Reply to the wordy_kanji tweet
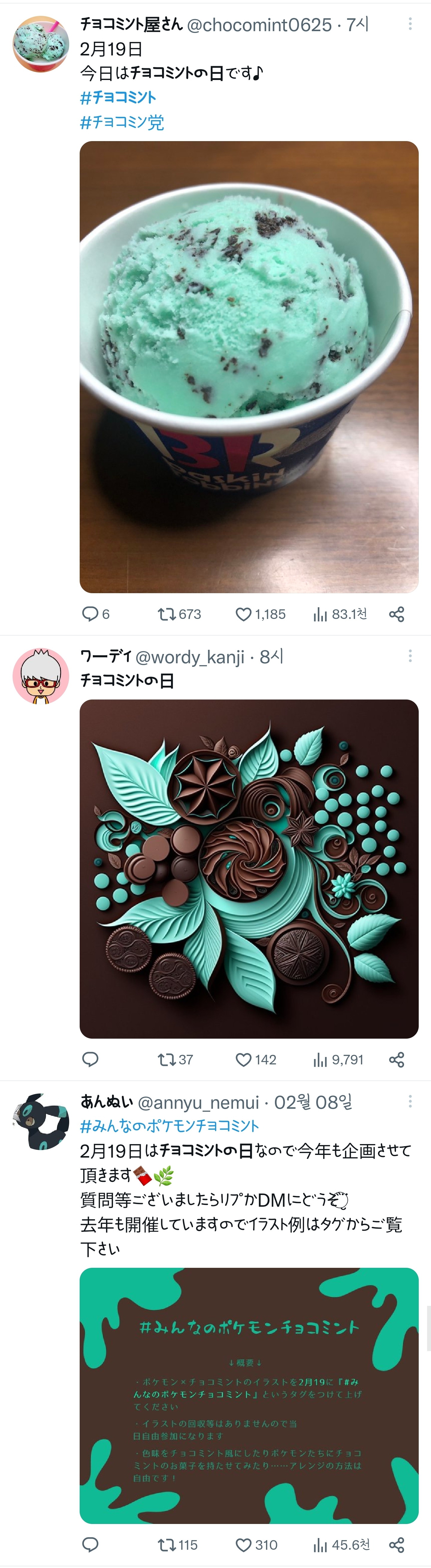This screenshot has width=431, height=1568. 90,1059
